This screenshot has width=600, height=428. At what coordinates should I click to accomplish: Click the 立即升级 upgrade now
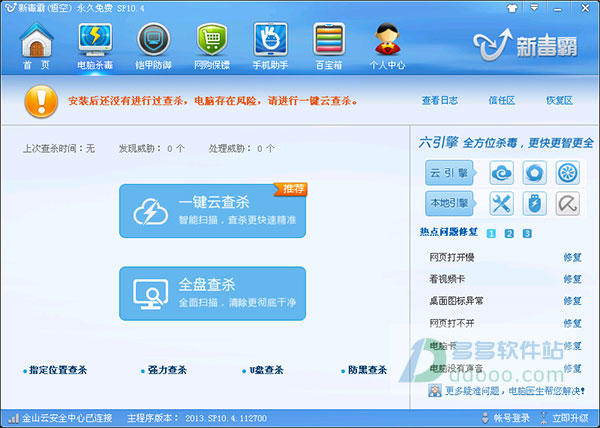coord(564,418)
